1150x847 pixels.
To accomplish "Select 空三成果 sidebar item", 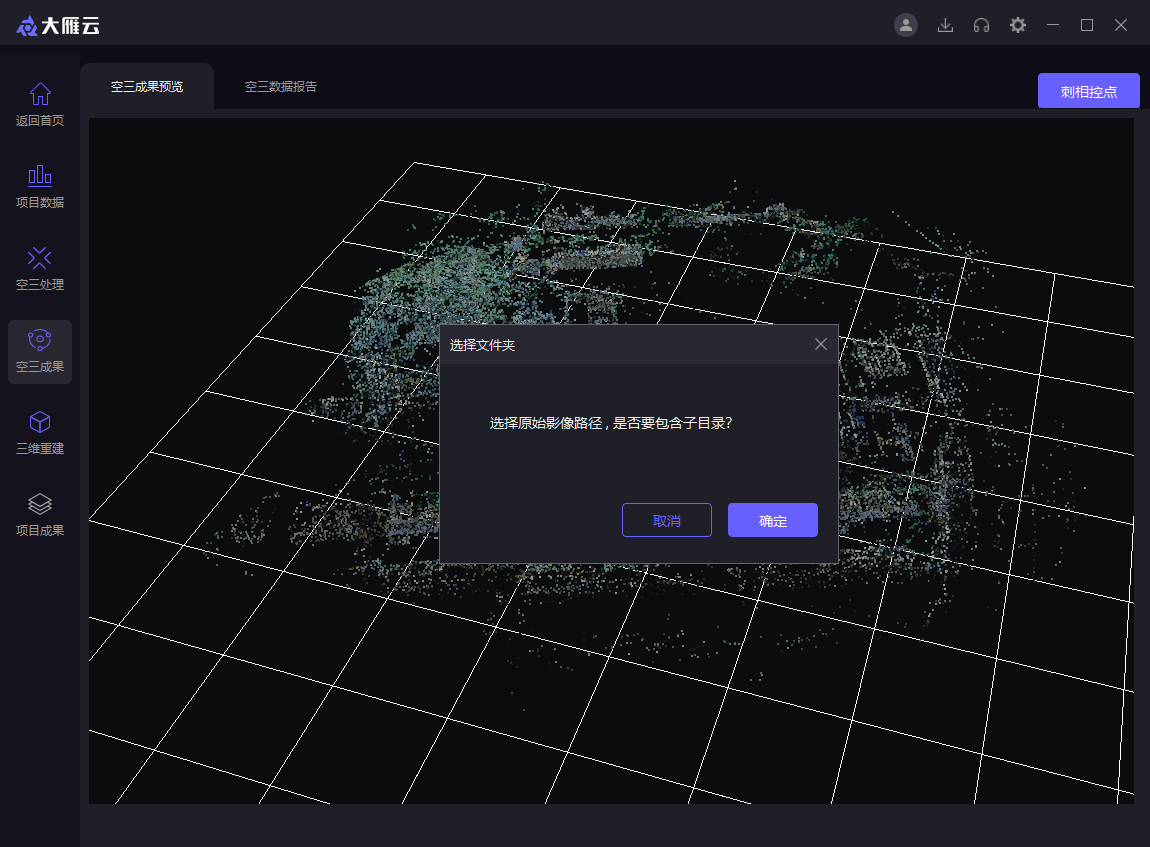I will pyautogui.click(x=40, y=351).
